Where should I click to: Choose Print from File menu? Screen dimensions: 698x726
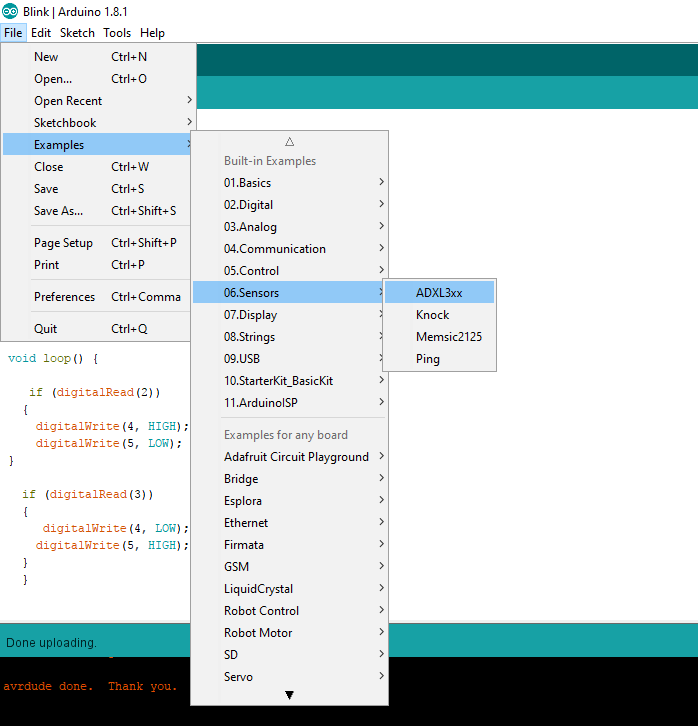[97, 265]
